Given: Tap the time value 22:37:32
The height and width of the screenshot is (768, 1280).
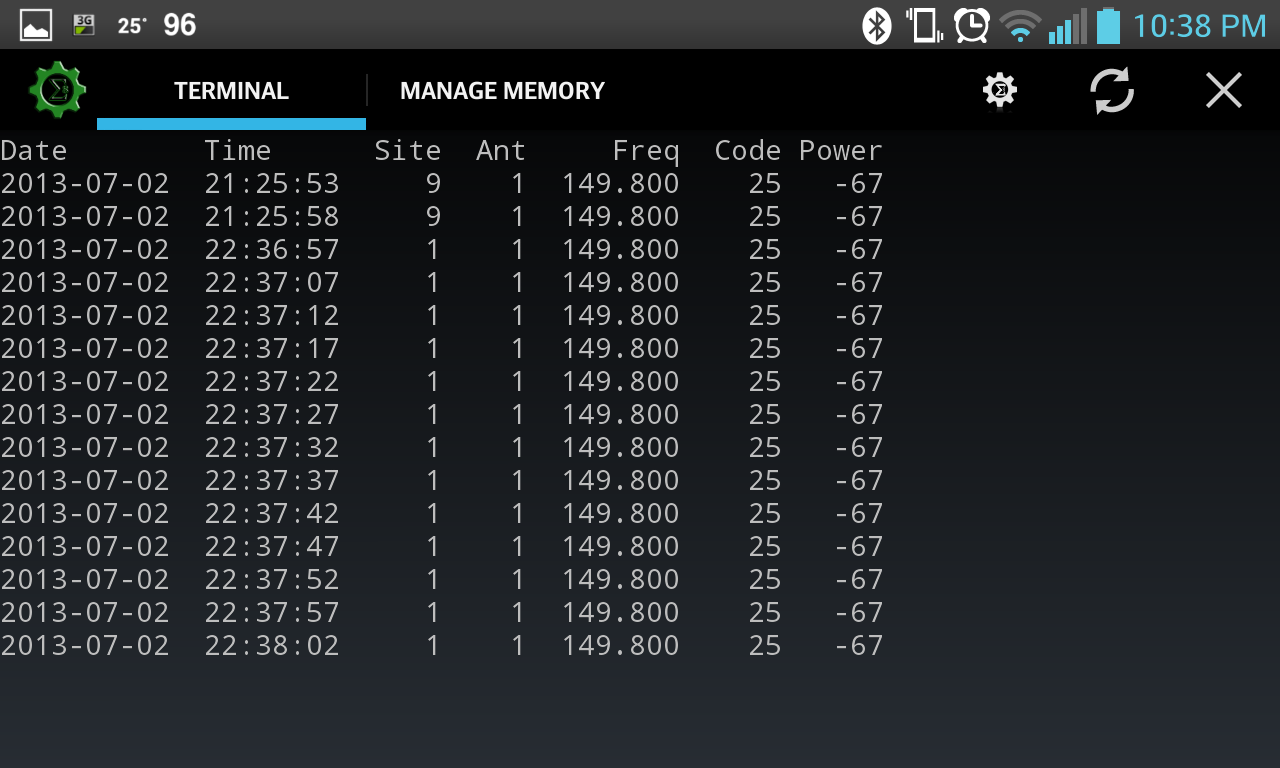Looking at the screenshot, I should [x=272, y=448].
